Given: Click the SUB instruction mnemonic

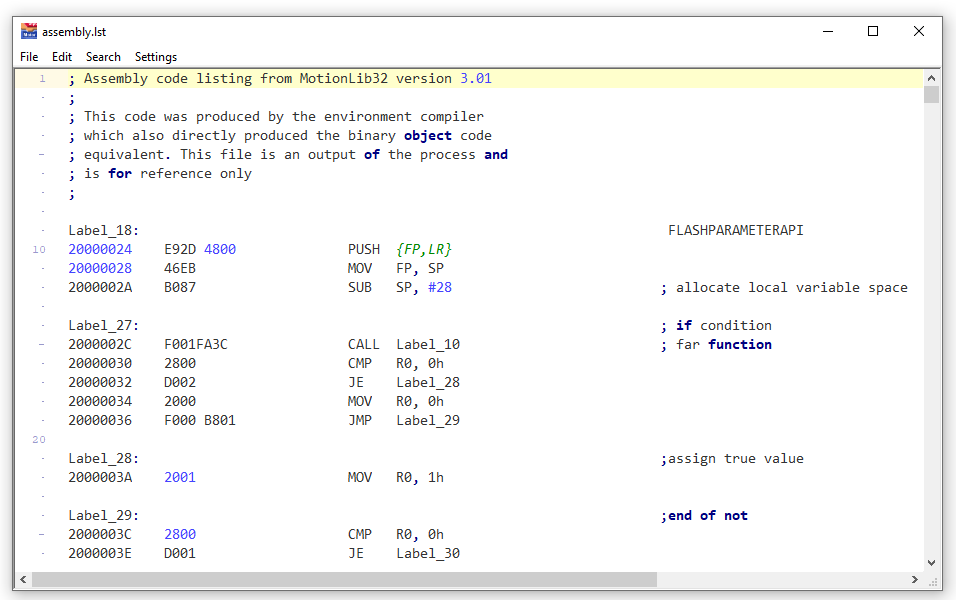Looking at the screenshot, I should 360,287.
